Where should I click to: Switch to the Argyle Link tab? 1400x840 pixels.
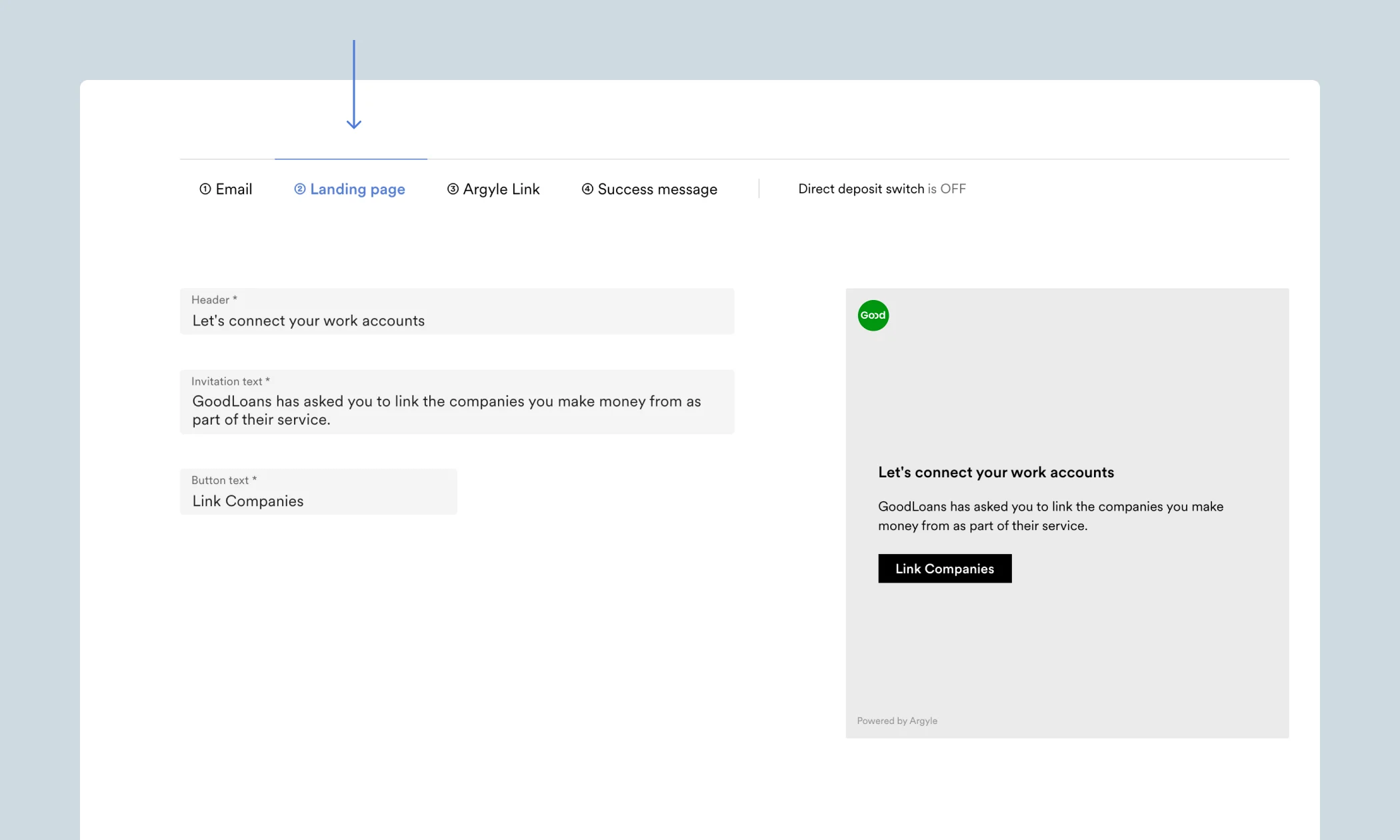click(x=493, y=189)
